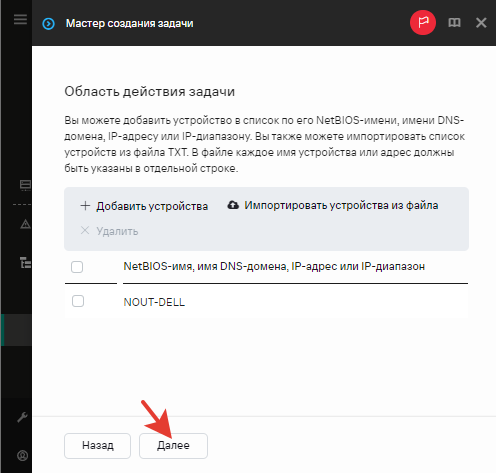Viewport: 496px width, 473px height.
Task: Open the help book icon
Action: pyautogui.click(x=454, y=23)
